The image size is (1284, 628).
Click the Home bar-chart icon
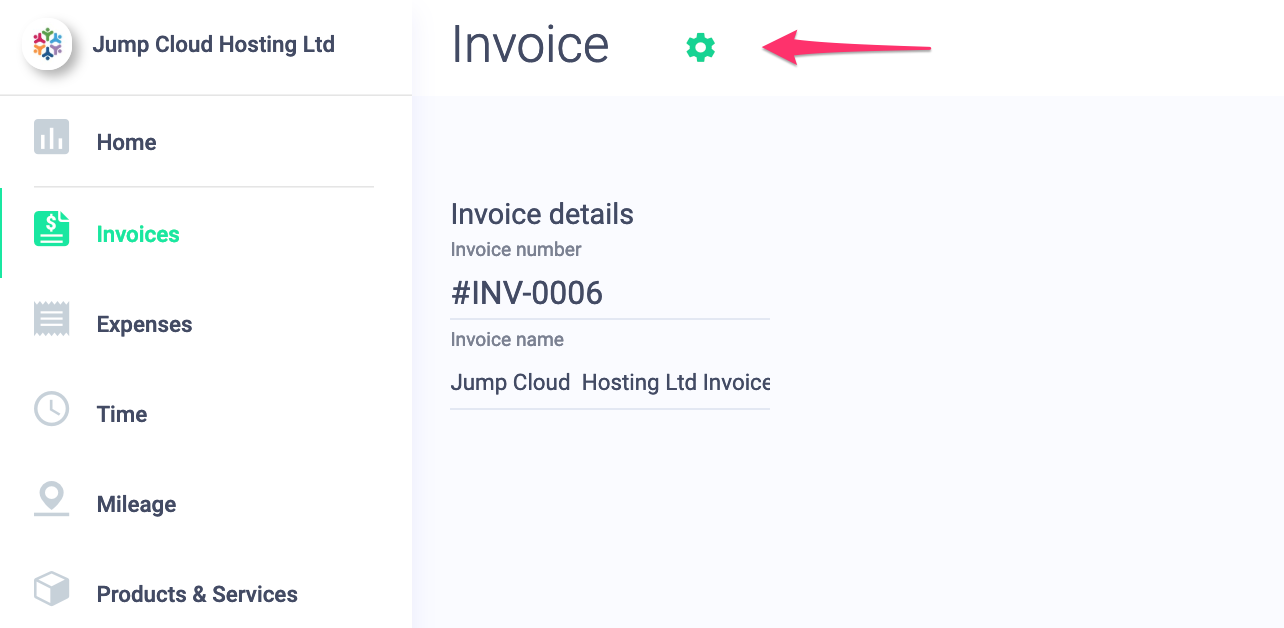pos(51,138)
